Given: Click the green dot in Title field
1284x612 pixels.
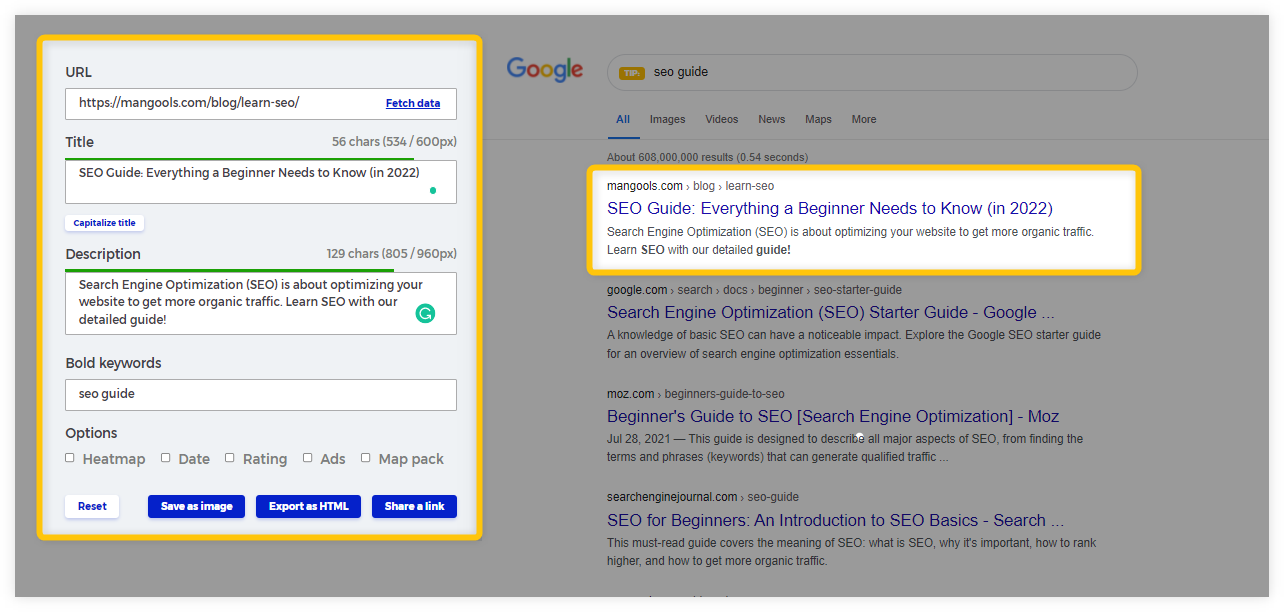Looking at the screenshot, I should [432, 190].
